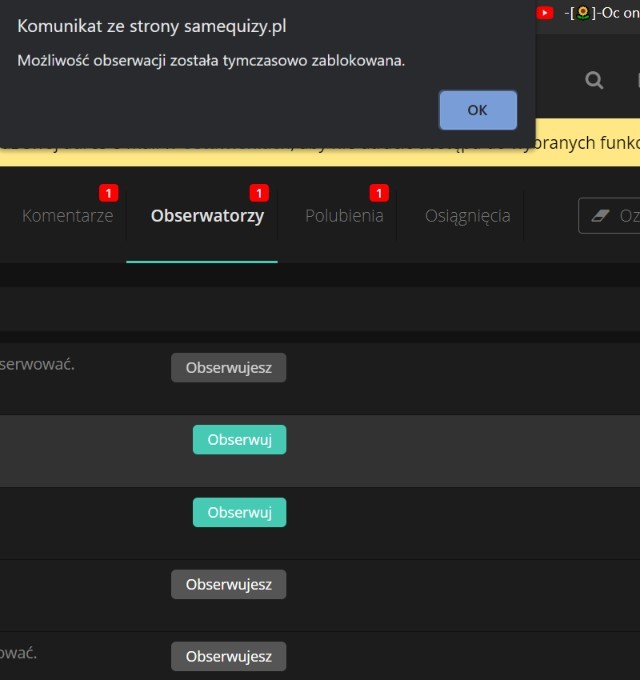Viewport: 640px width, 680px height.
Task: Open the Polubienia tab
Action: tap(344, 216)
